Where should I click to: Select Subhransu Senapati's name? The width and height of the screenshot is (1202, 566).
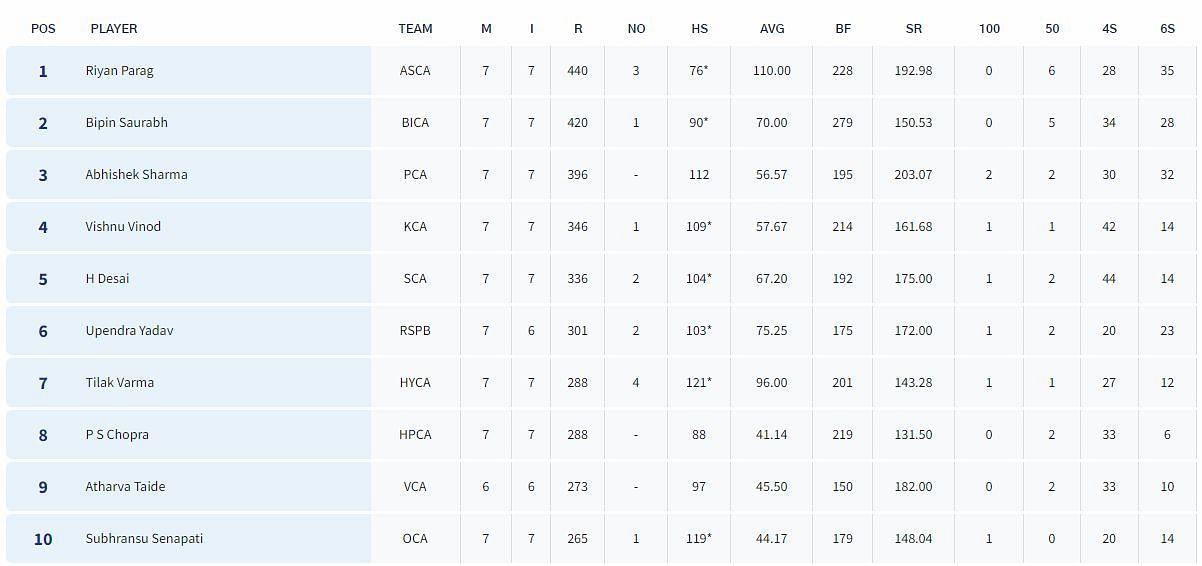tap(144, 539)
